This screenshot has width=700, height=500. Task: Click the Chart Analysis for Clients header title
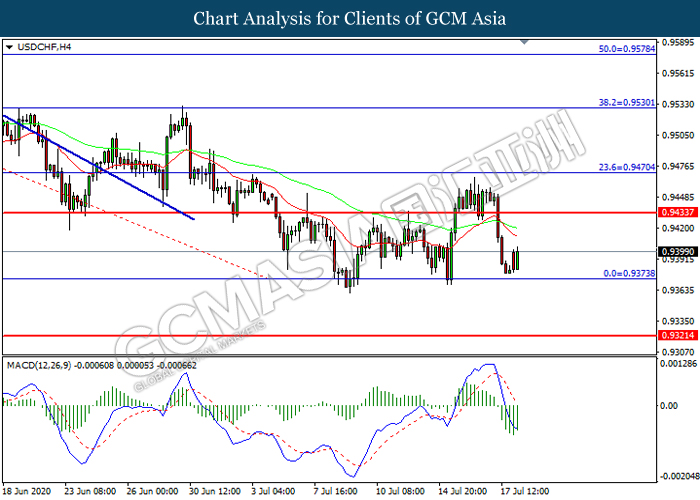(350, 19)
